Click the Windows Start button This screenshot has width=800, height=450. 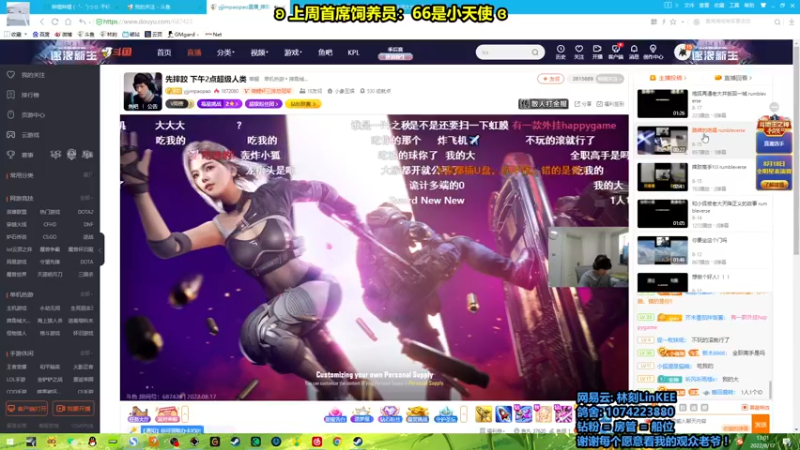coord(10,441)
